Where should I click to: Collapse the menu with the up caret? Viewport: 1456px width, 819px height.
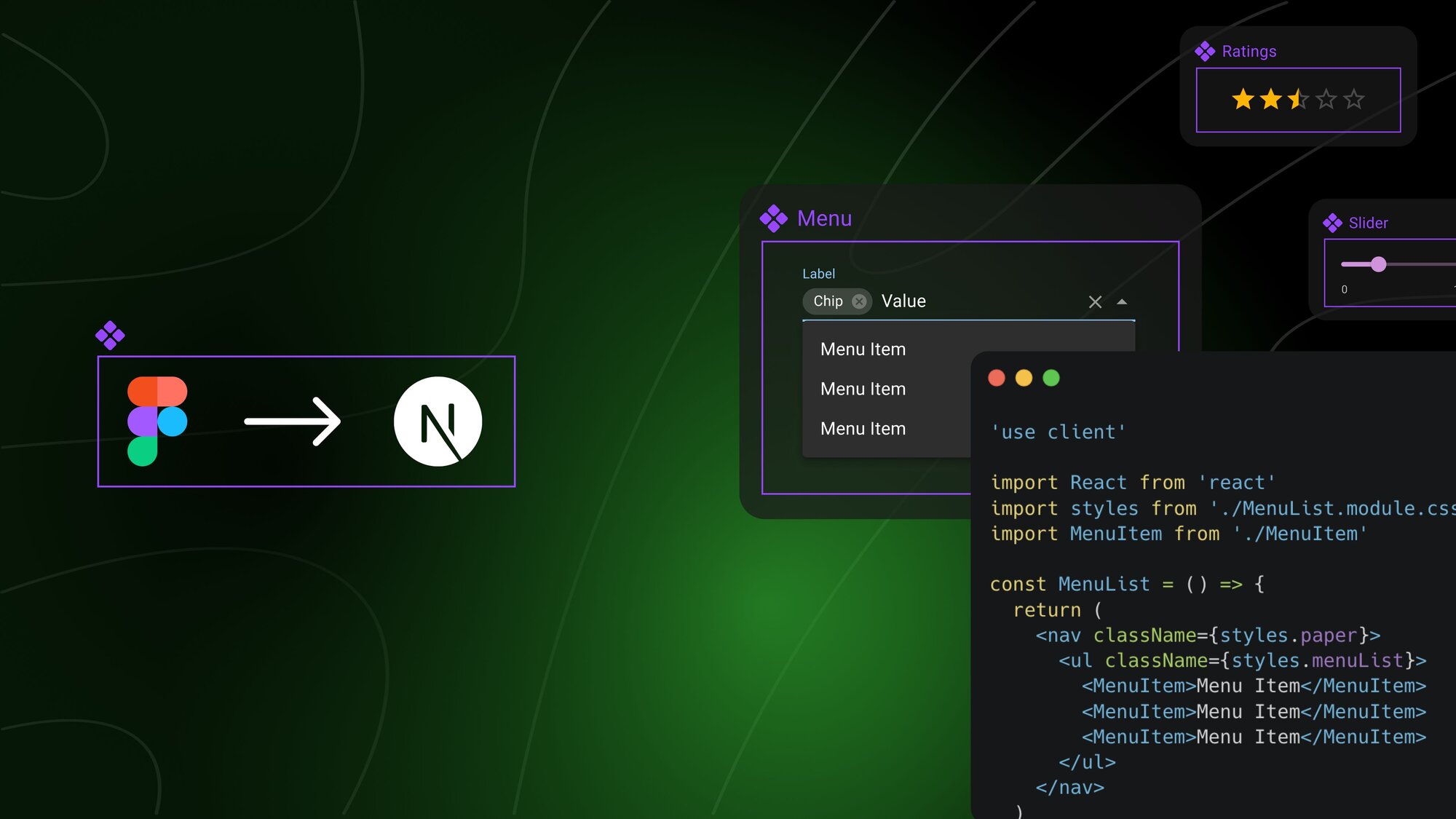click(1122, 302)
